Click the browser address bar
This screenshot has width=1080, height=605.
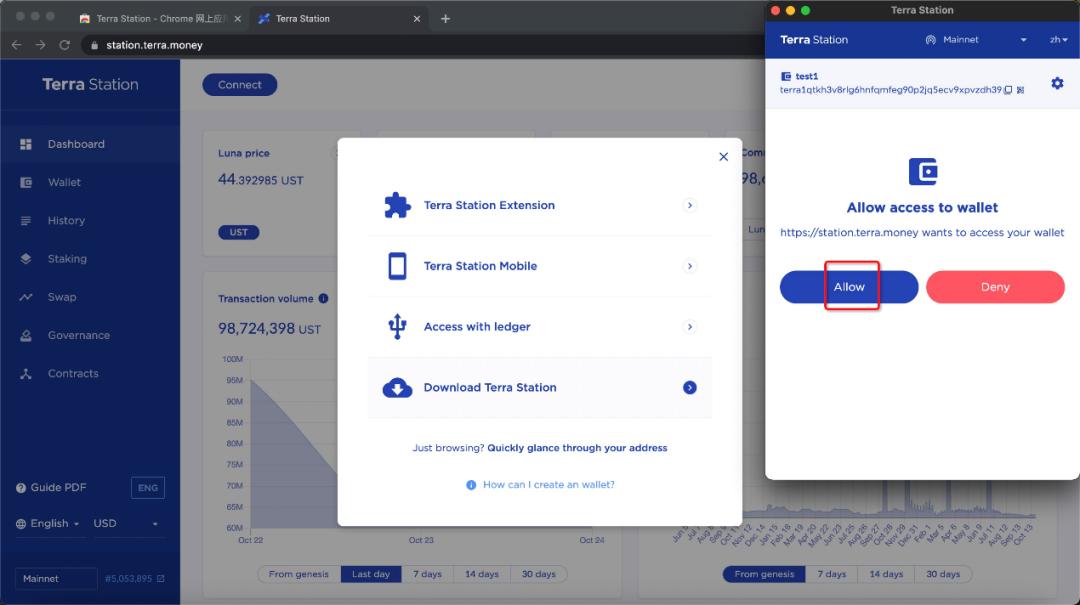(427, 45)
